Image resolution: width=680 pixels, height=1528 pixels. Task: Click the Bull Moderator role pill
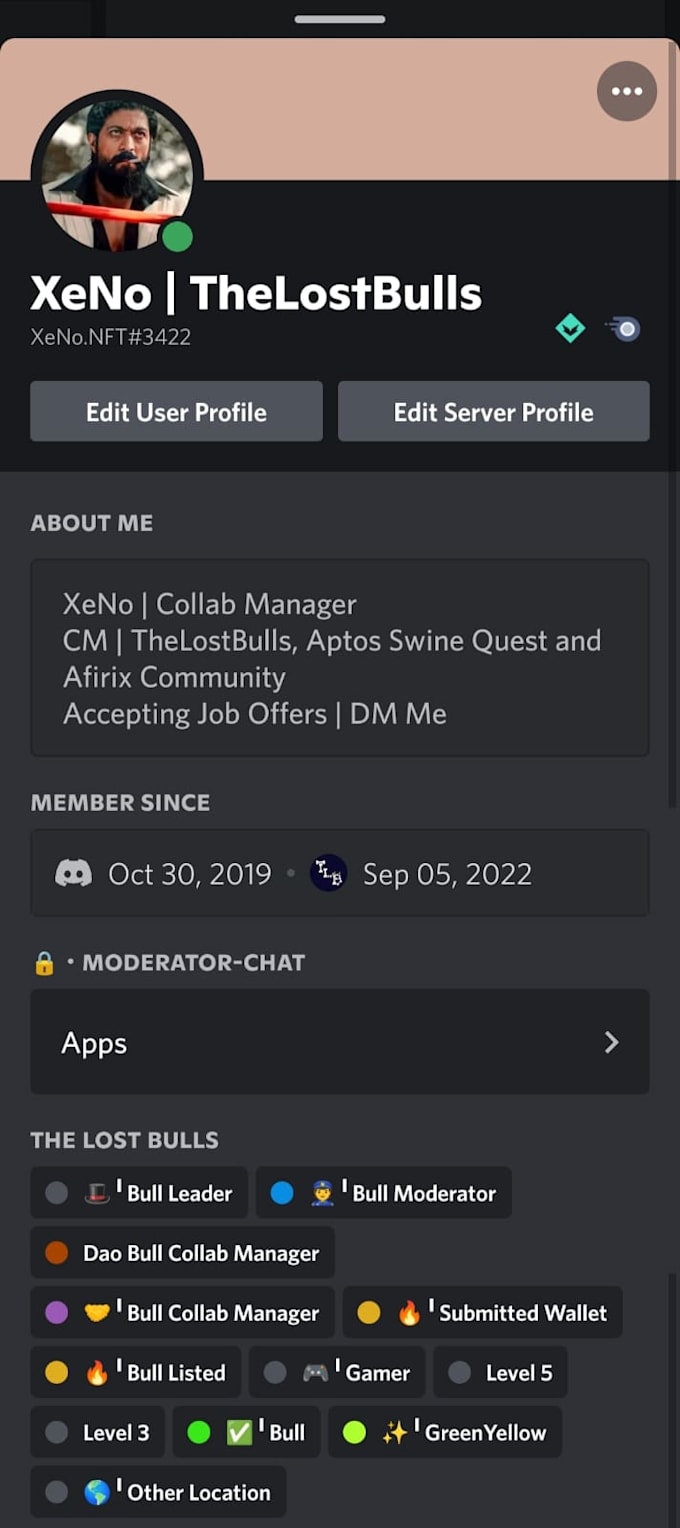click(x=384, y=1192)
